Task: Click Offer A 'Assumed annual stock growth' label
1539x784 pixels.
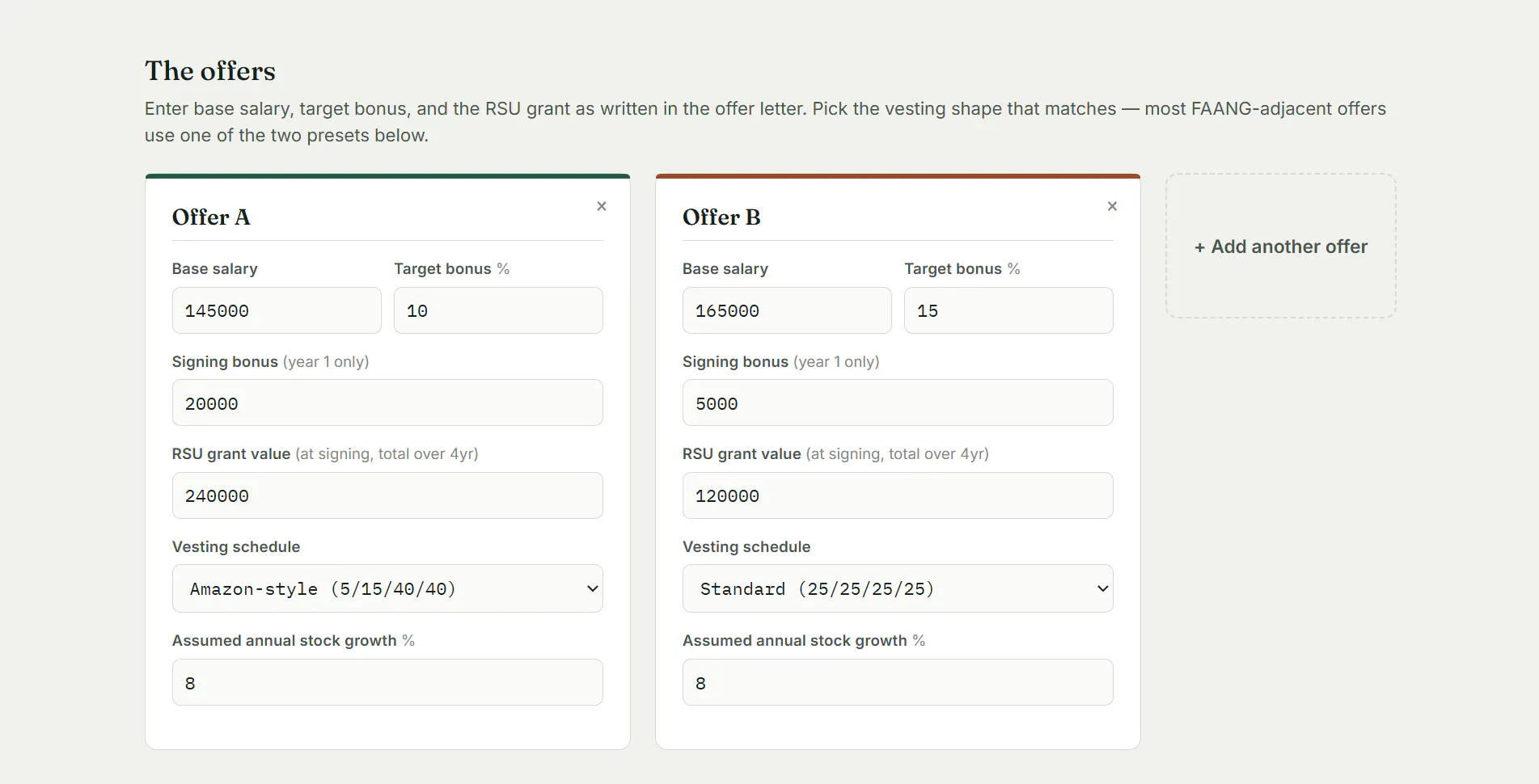Action: click(x=294, y=640)
